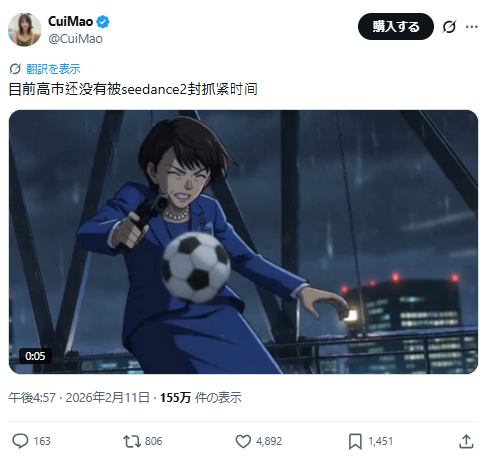Click the Grok icon beside 購入する

pos(449,27)
